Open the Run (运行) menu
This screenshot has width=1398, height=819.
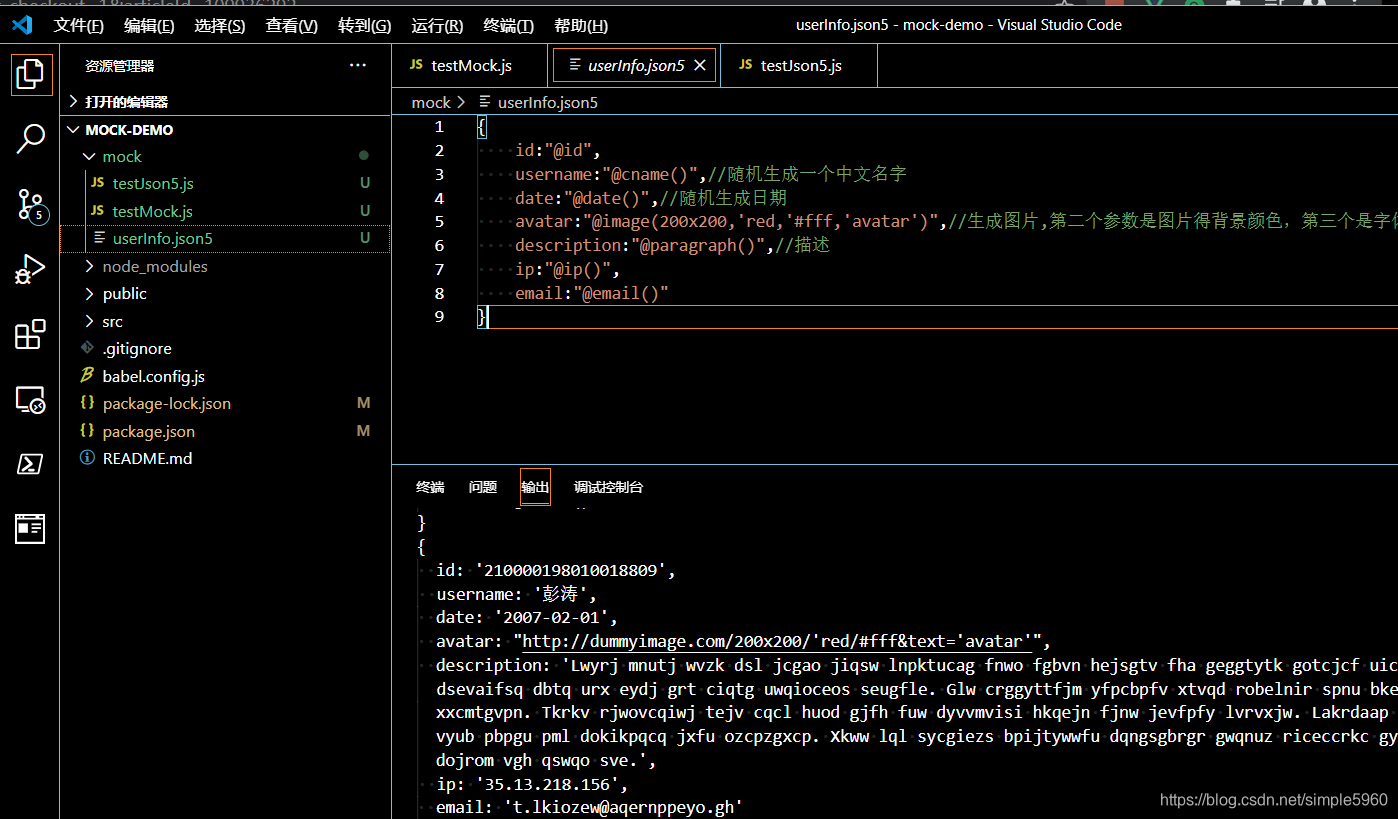(x=437, y=25)
